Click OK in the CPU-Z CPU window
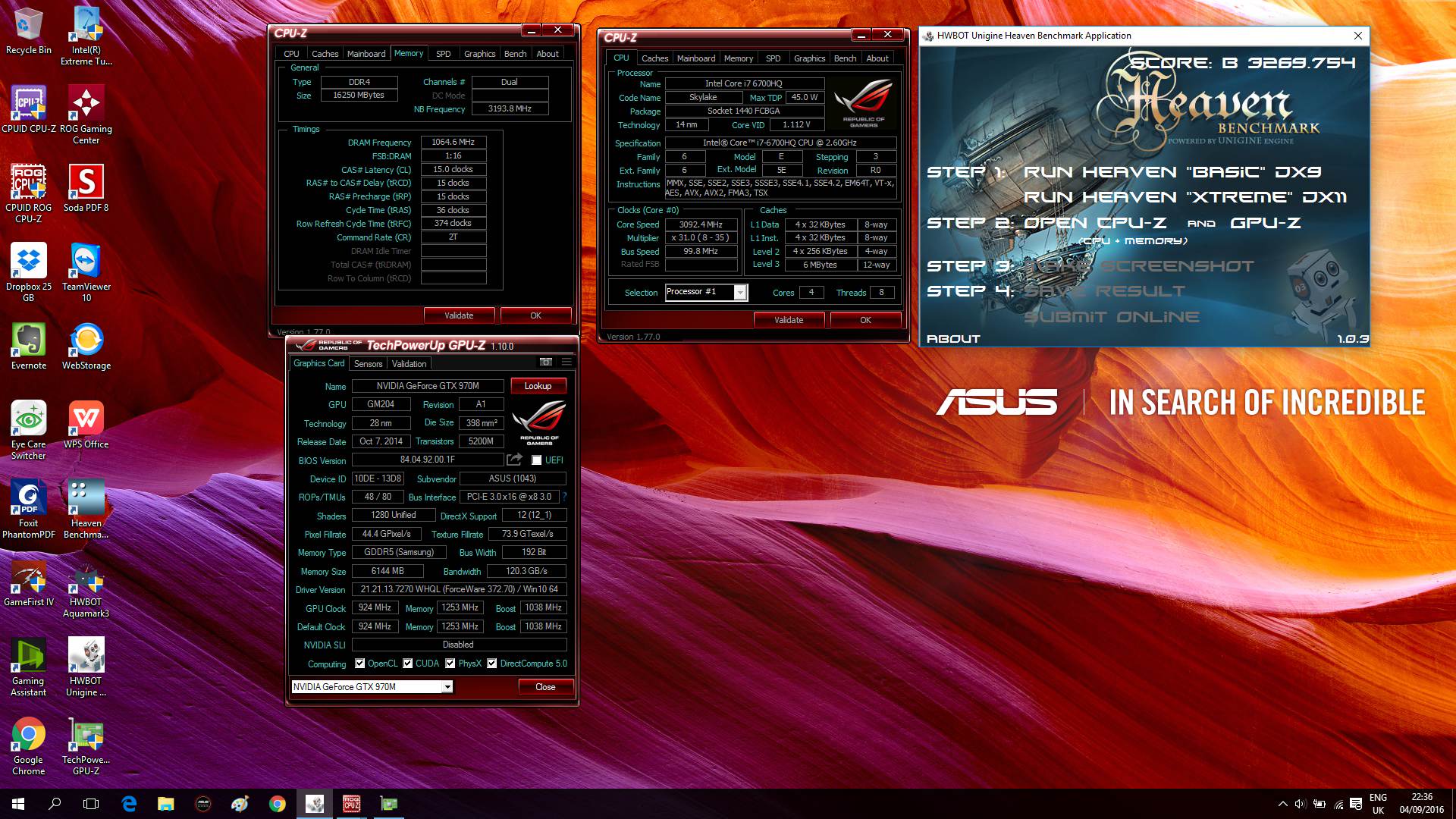This screenshot has width=1456, height=819. point(865,320)
